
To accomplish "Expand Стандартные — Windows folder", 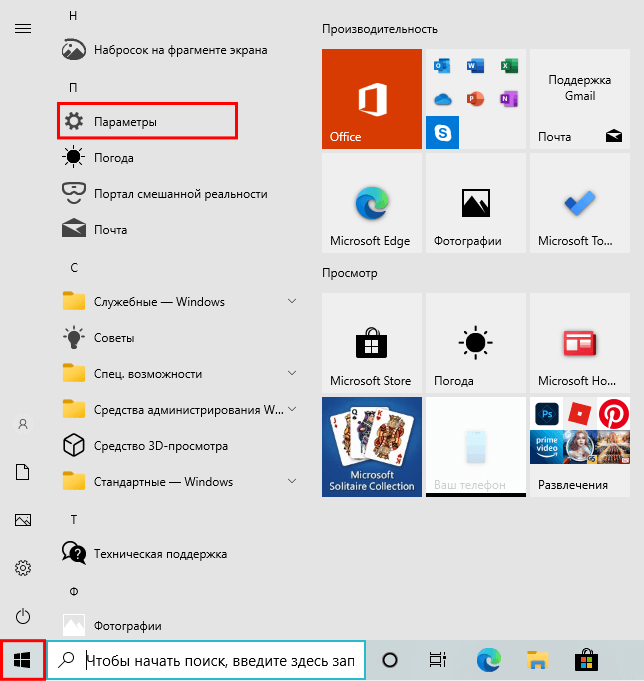I will pos(180,482).
